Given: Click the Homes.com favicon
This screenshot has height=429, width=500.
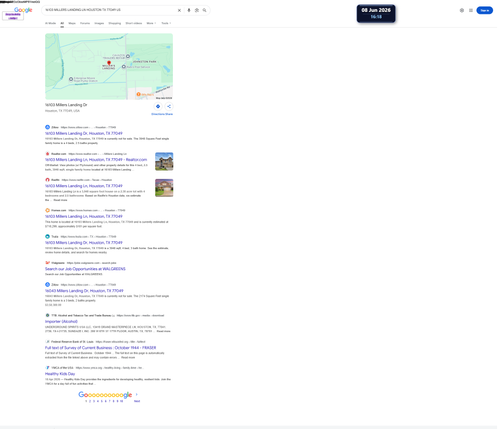Looking at the screenshot, I should pos(47,210).
